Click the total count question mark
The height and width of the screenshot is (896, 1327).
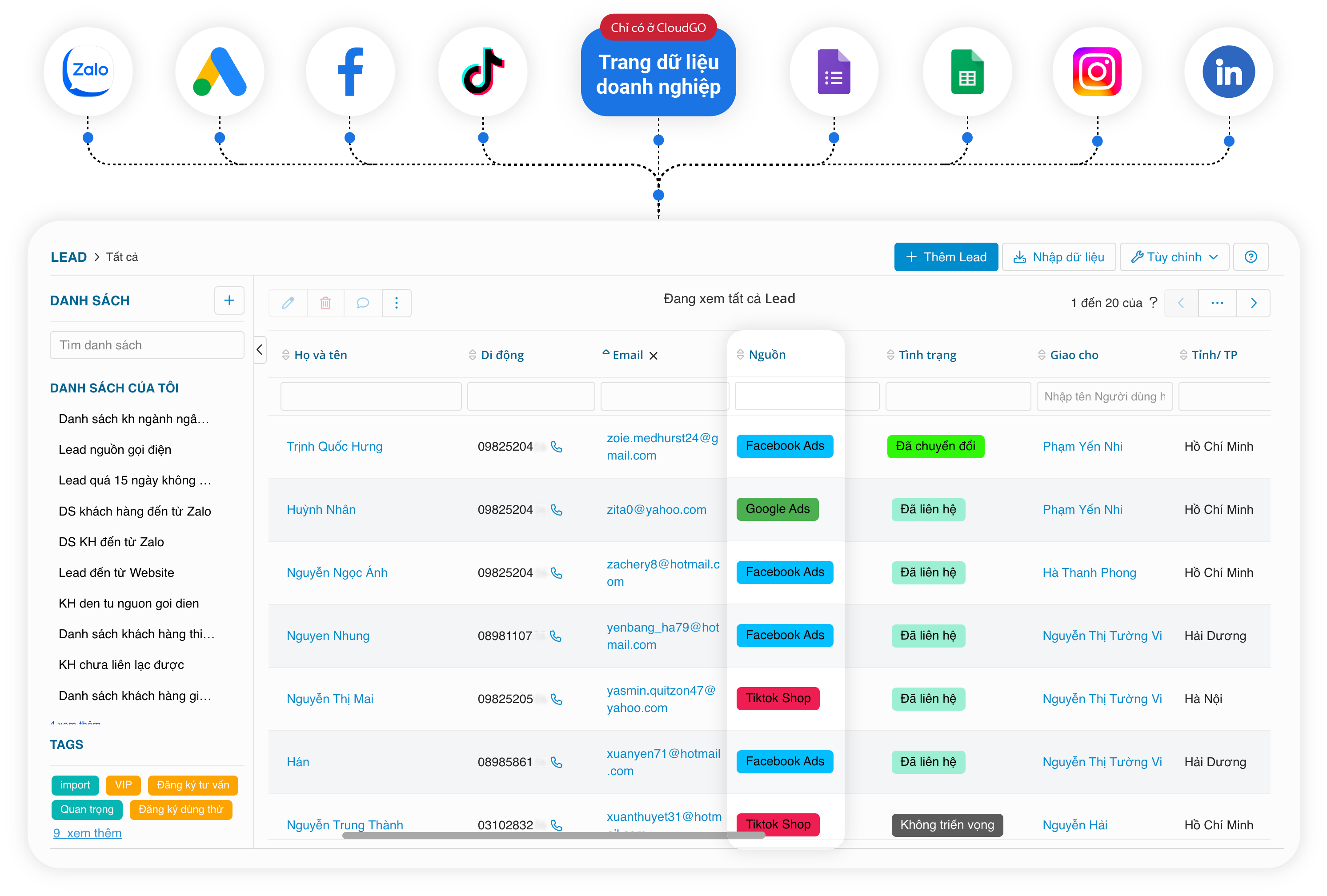point(1153,303)
